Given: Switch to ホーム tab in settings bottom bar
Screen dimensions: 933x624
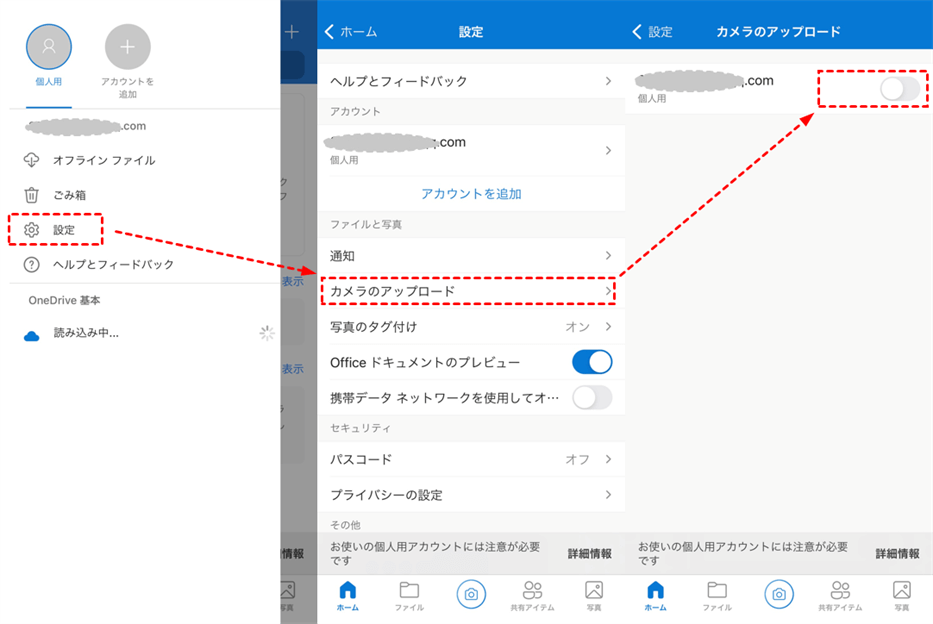Looking at the screenshot, I should click(347, 596).
